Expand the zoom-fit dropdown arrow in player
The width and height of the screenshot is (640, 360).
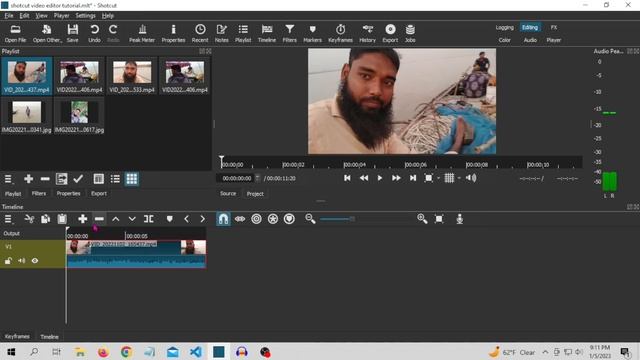439,178
